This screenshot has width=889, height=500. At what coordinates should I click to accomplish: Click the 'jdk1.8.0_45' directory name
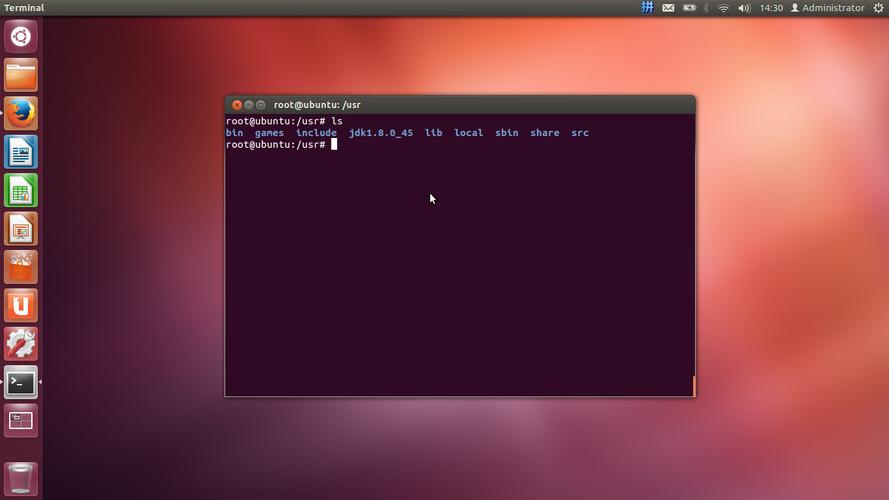point(381,133)
